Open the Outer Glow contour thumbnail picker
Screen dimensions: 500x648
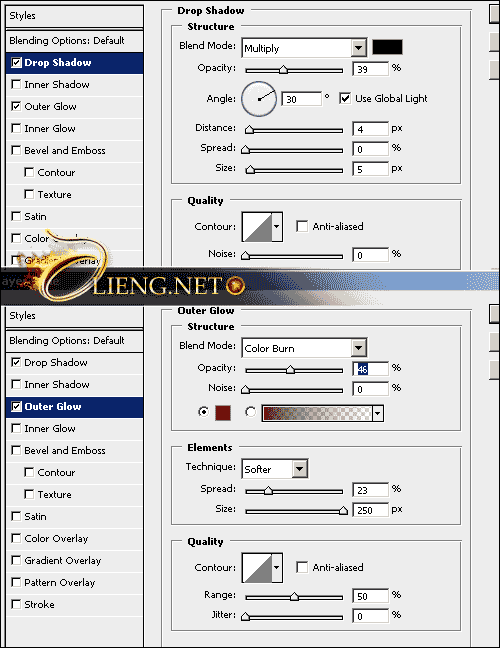pyautogui.click(x=257, y=567)
